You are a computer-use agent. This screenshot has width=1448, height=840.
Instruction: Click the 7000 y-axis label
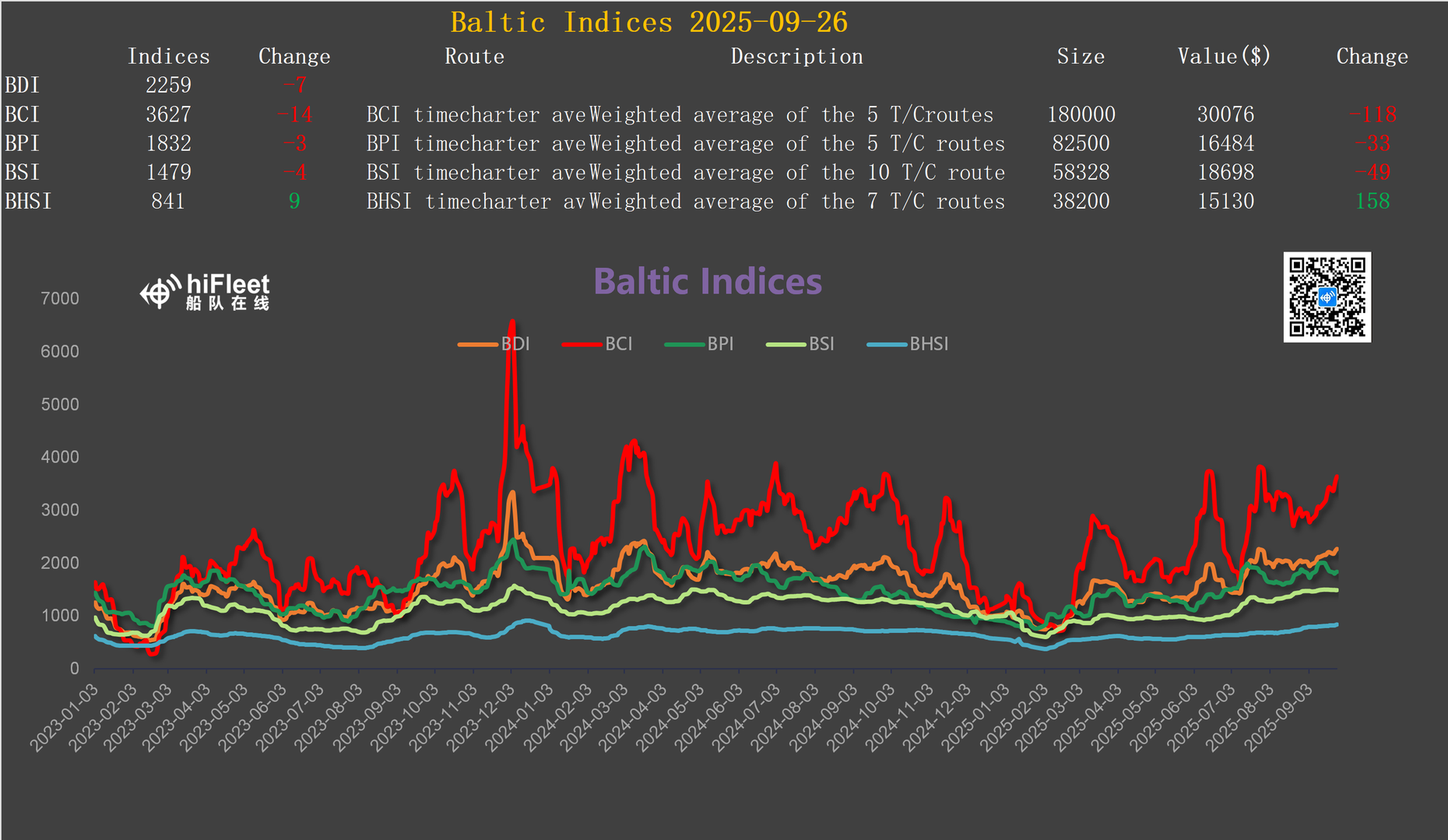[60, 299]
